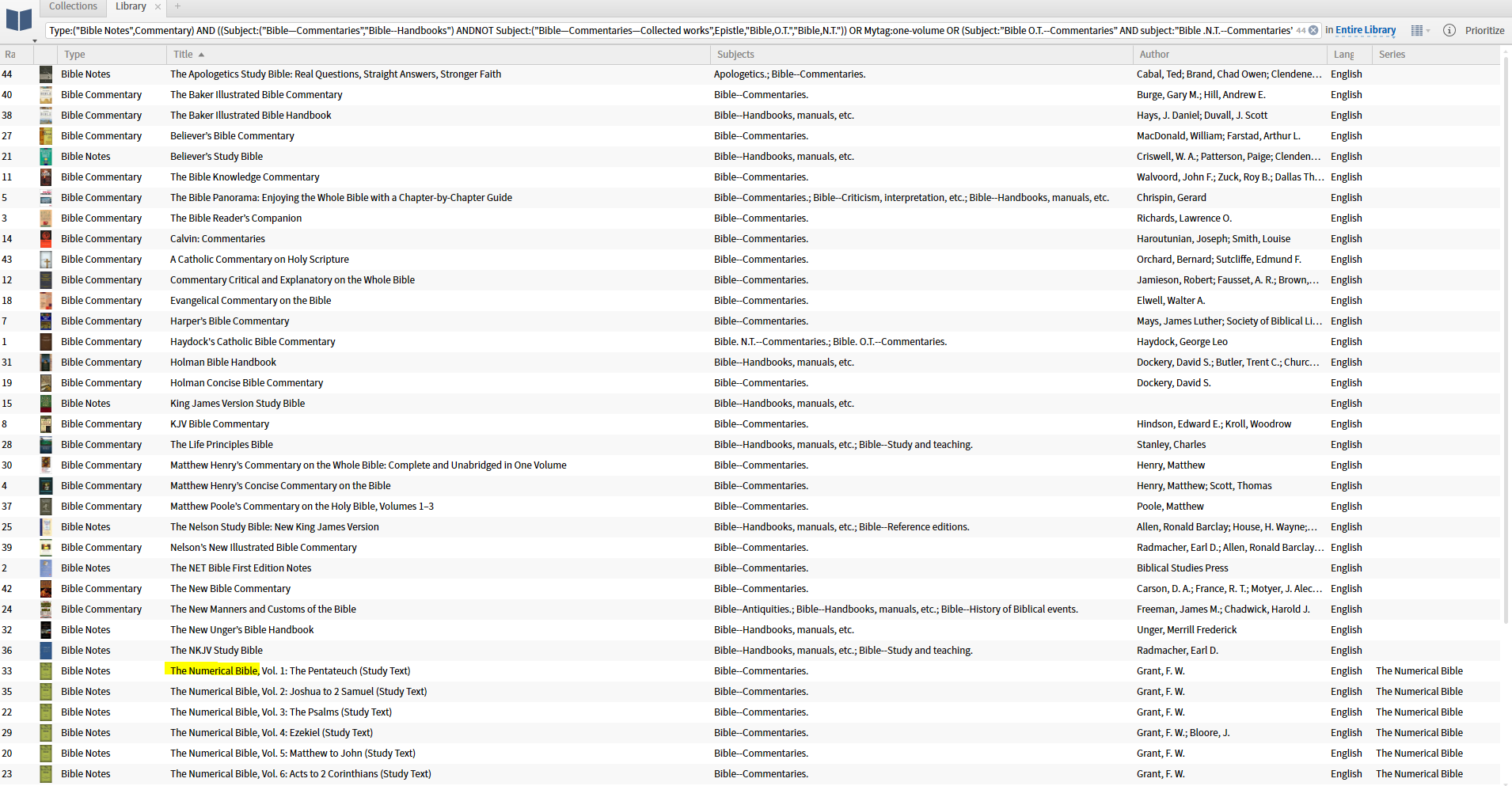Viewport: 1512px width, 786px height.
Task: Close the Library tab
Action: coord(158,7)
